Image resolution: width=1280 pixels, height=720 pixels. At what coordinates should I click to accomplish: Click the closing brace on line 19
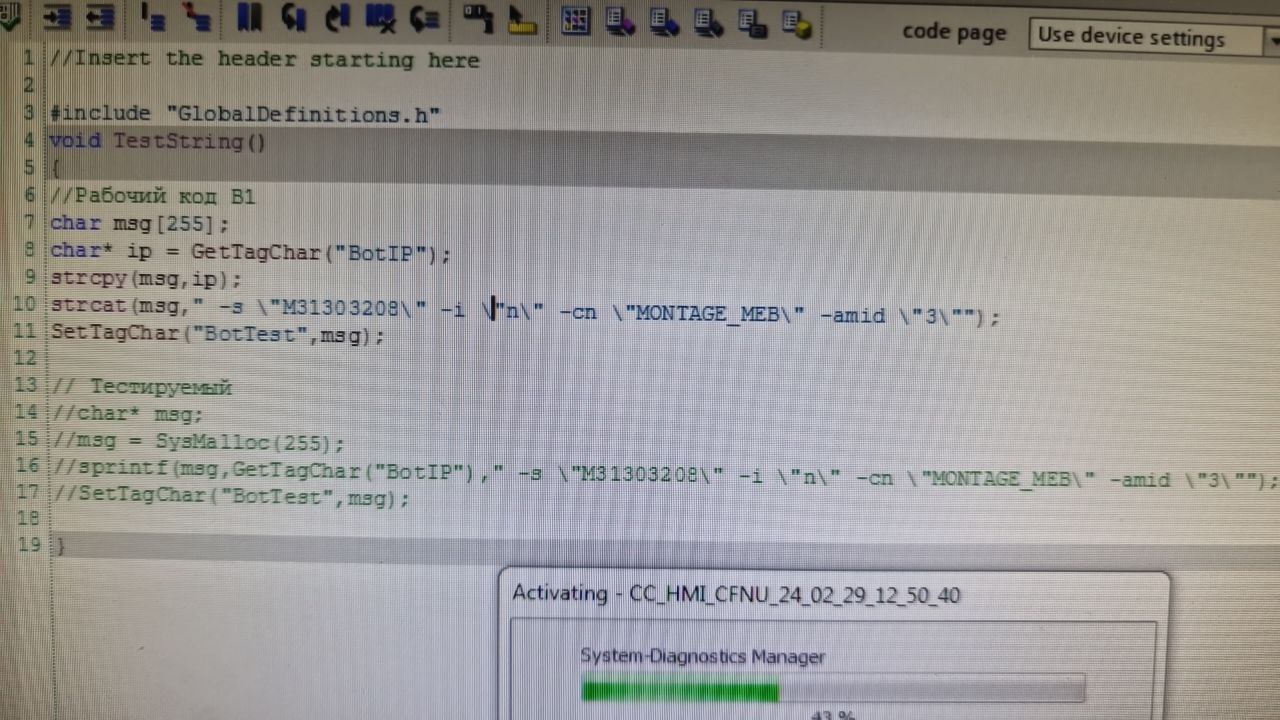click(x=59, y=545)
